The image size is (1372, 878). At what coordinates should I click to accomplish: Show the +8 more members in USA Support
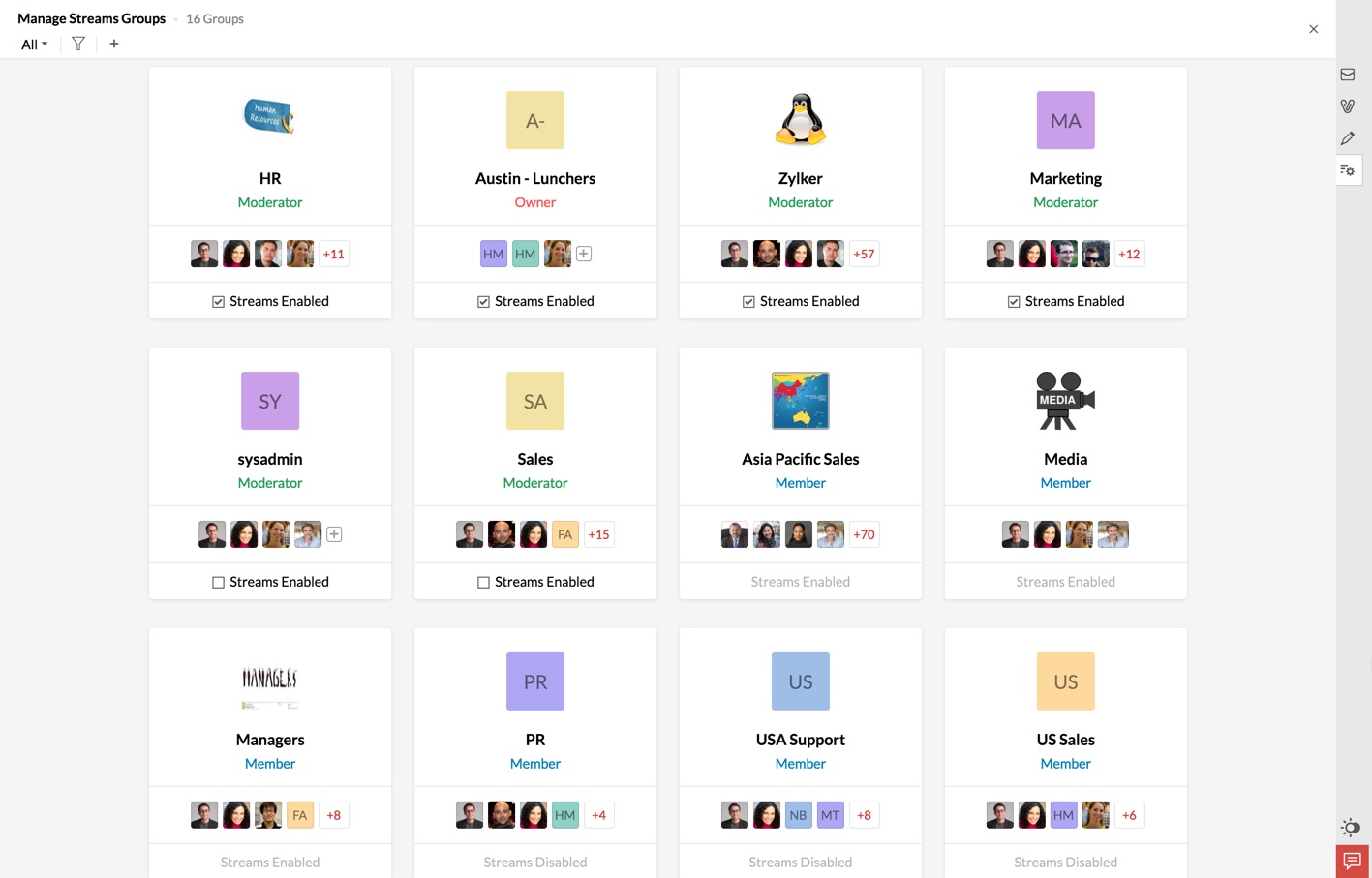click(x=865, y=815)
